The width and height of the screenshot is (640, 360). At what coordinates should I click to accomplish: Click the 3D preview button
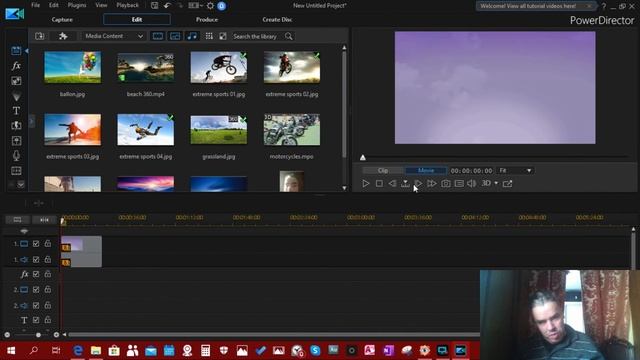486,184
